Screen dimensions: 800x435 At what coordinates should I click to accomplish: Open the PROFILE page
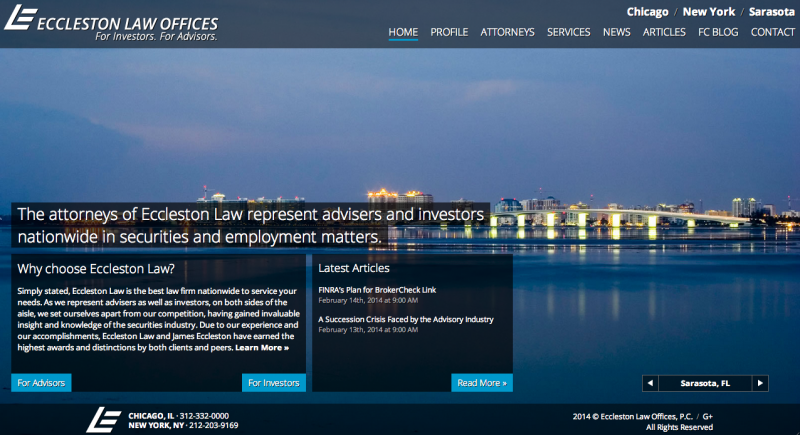tap(449, 32)
